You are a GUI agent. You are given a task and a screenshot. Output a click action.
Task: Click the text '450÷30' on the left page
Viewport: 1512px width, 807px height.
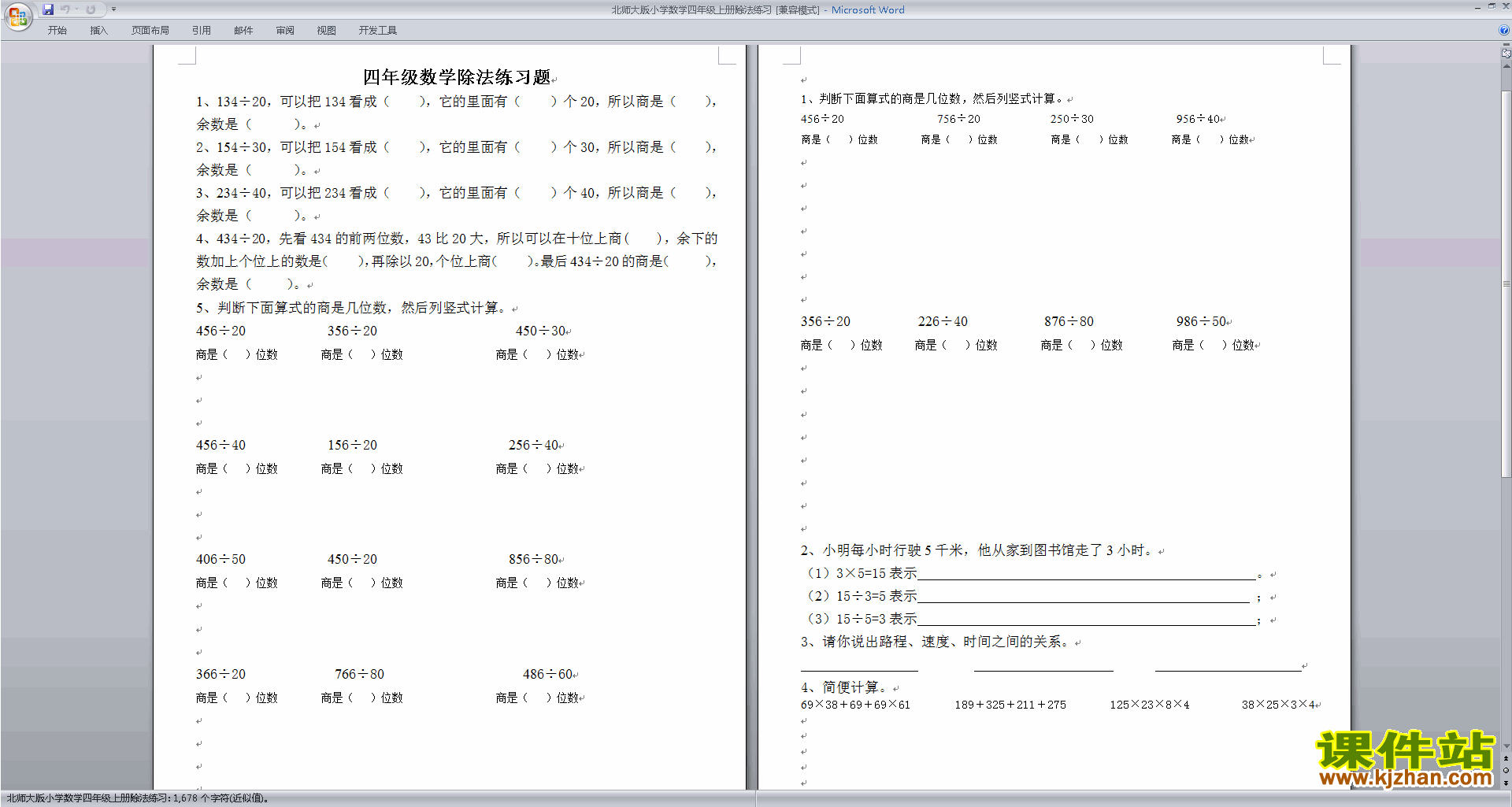pos(540,331)
